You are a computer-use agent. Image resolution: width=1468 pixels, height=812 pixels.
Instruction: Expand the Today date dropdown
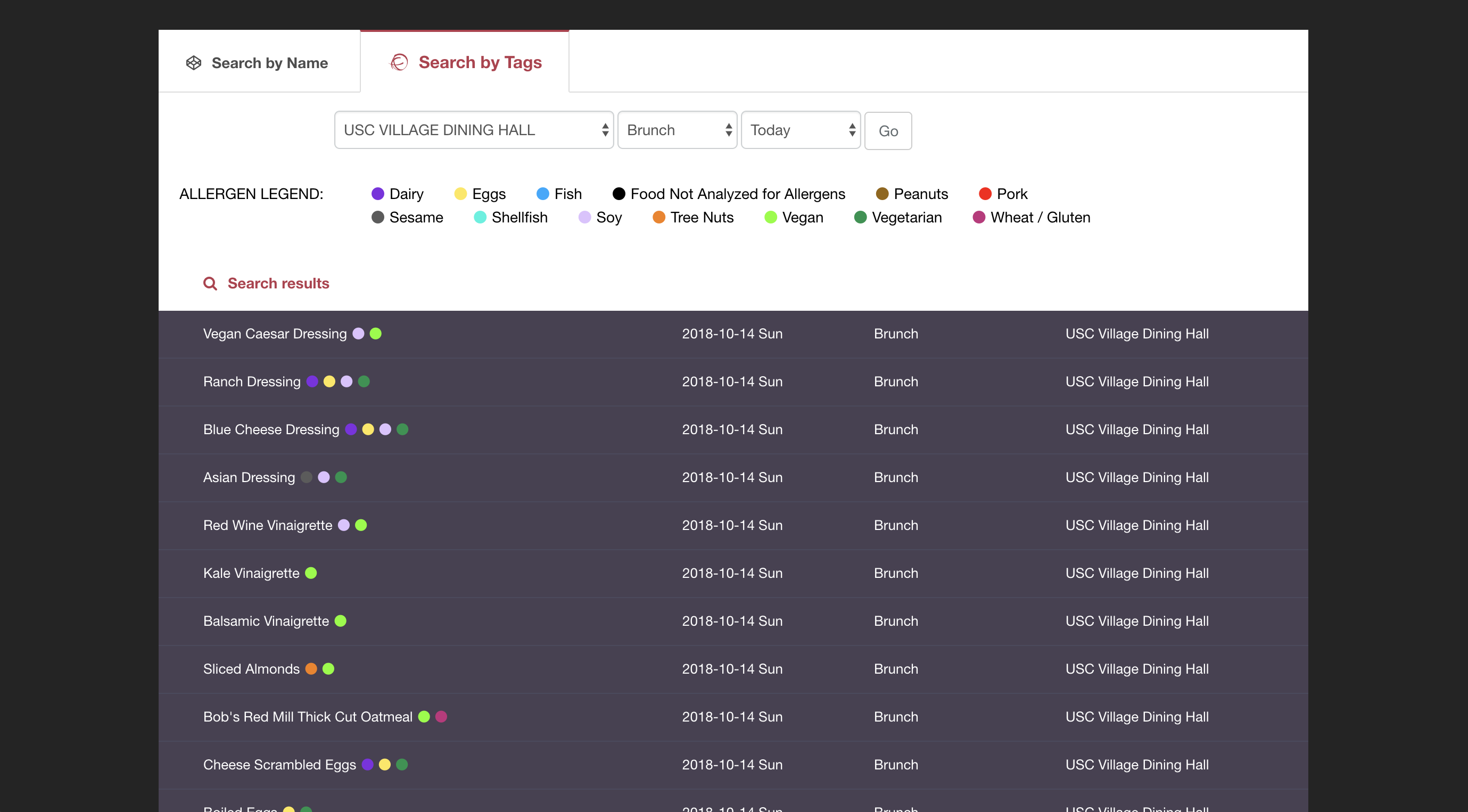click(800, 130)
